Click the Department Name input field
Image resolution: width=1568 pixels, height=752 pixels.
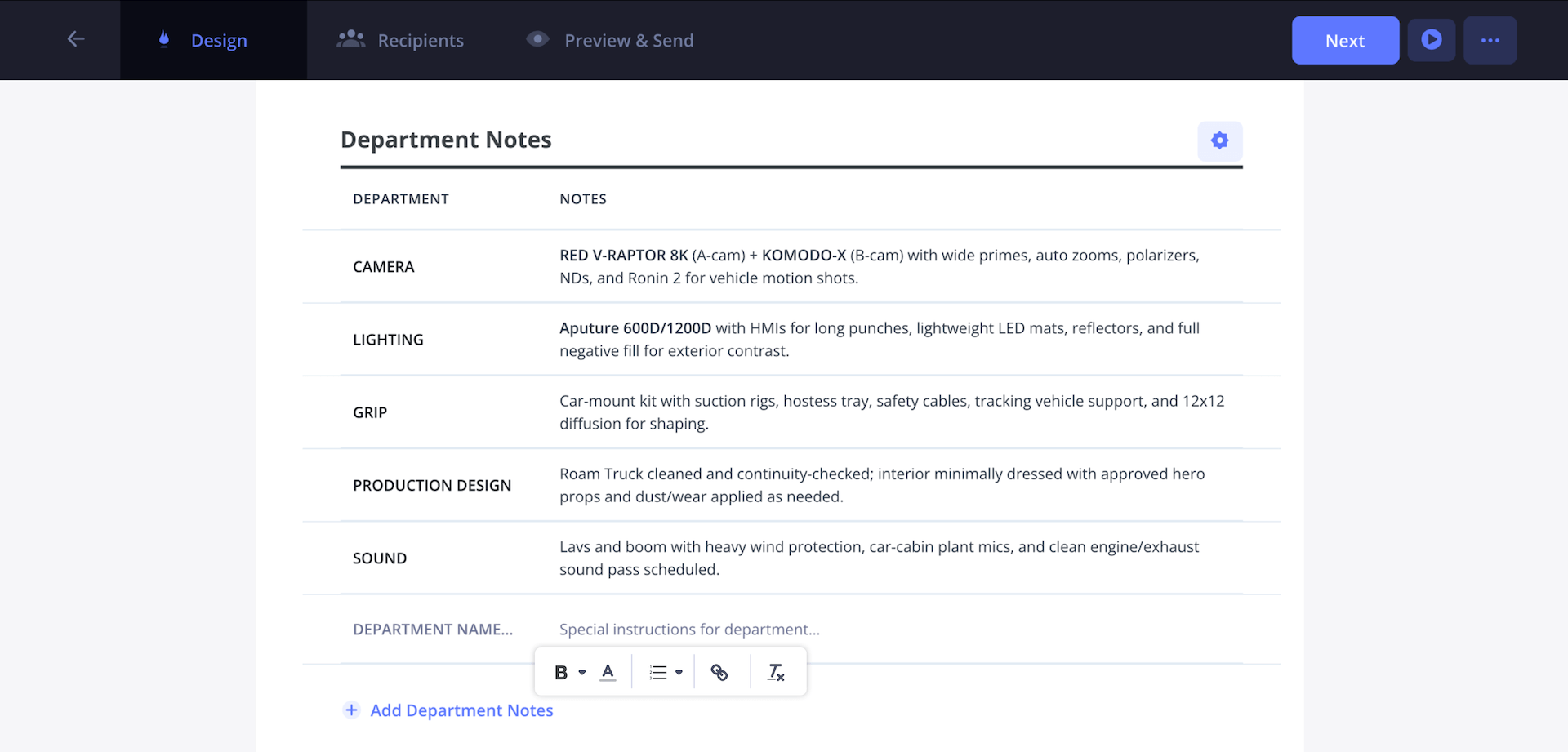point(433,630)
